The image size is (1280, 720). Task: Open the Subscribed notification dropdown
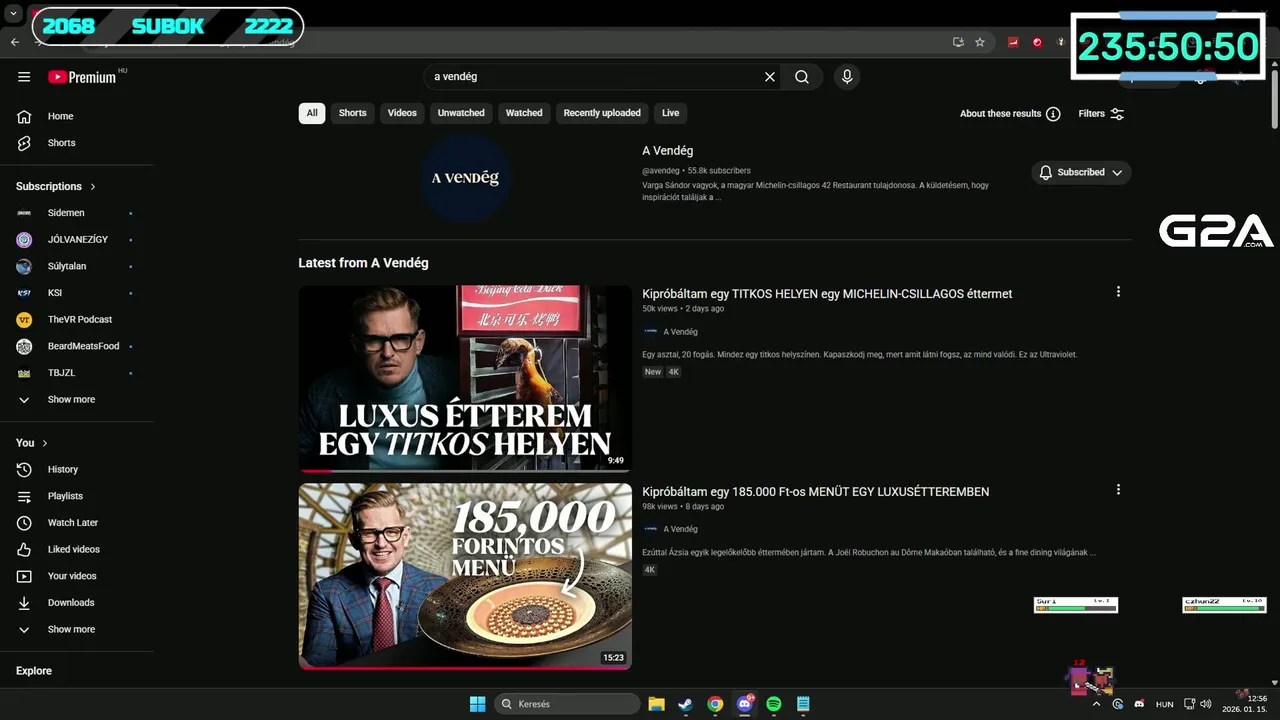pos(1081,172)
